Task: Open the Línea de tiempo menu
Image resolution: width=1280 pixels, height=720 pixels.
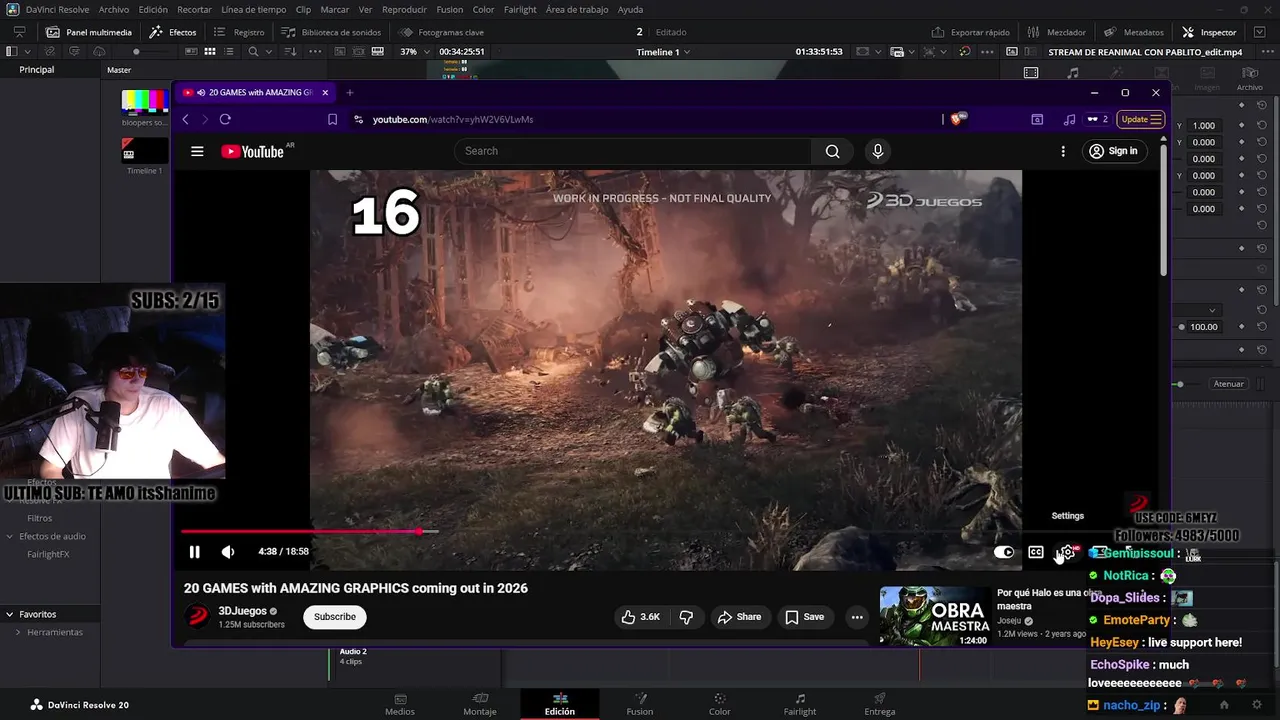Action: [x=253, y=9]
